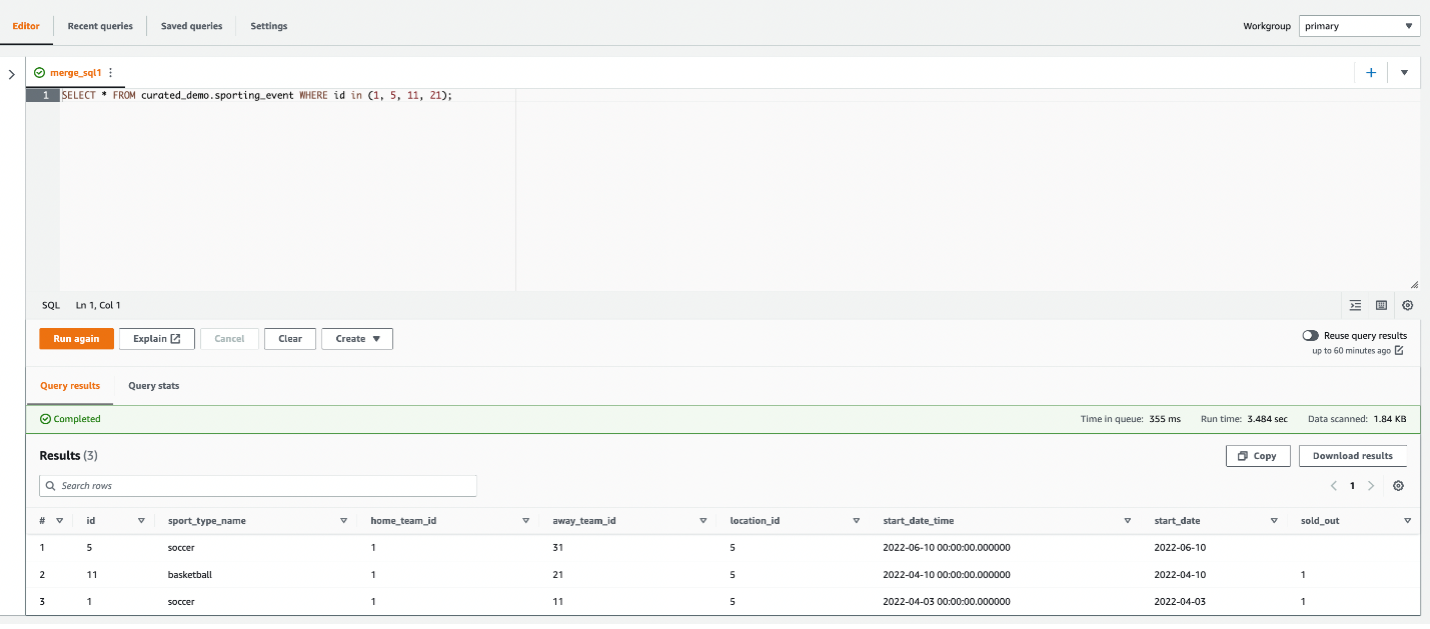The image size is (1430, 629).
Task: Sort by sport_type_name column arrow
Action: click(x=344, y=521)
